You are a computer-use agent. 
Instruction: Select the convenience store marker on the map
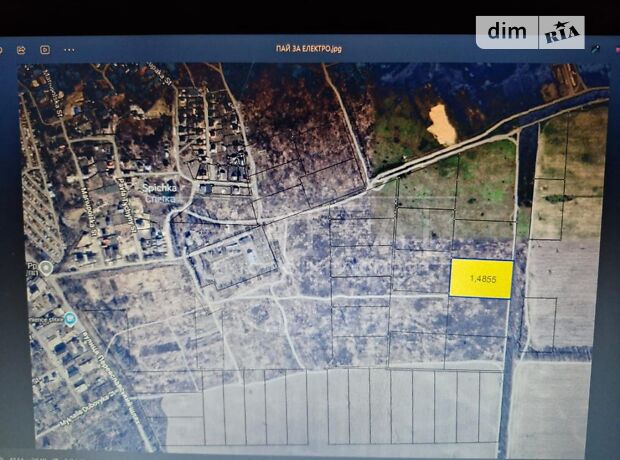[x=69, y=319]
